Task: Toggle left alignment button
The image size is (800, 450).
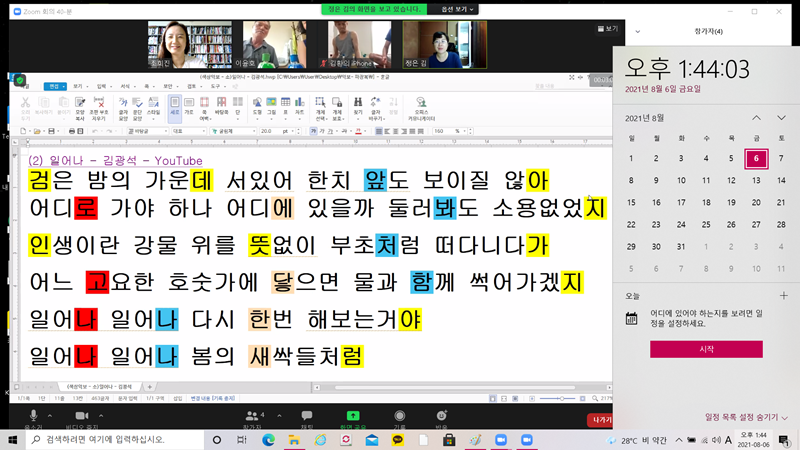Action: (387, 131)
